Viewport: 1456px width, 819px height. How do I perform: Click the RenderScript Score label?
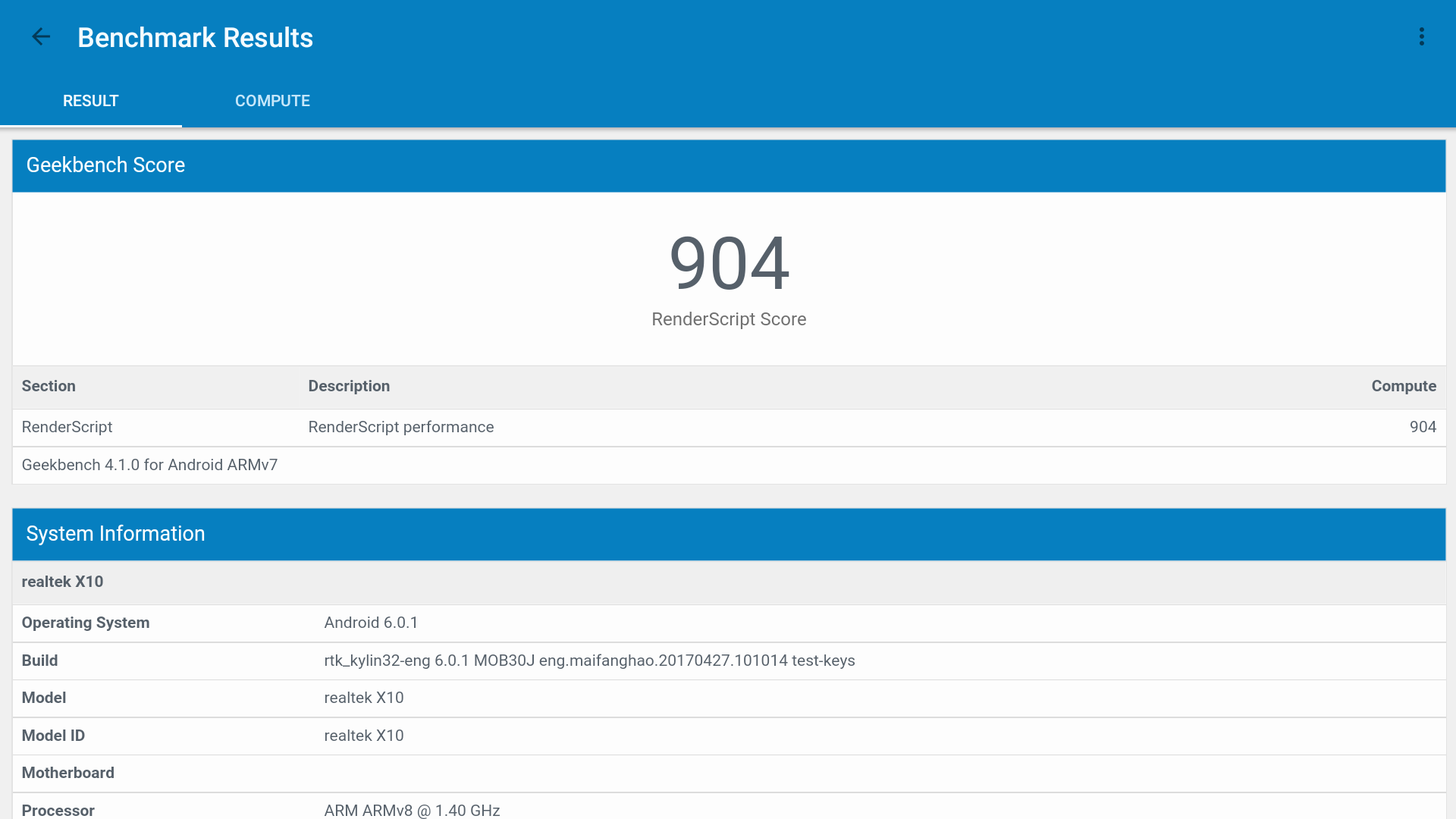[x=729, y=319]
